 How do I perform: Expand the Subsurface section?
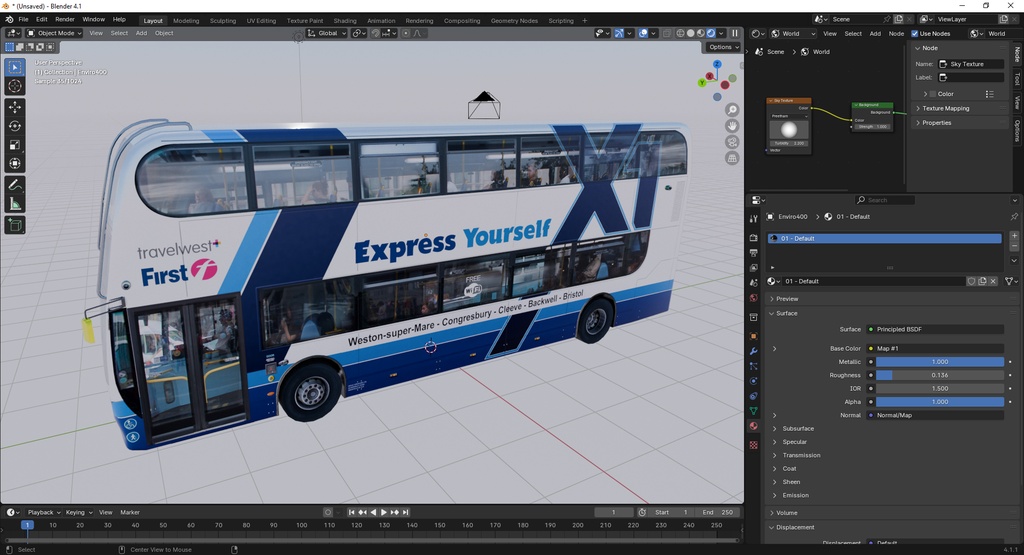click(x=797, y=429)
